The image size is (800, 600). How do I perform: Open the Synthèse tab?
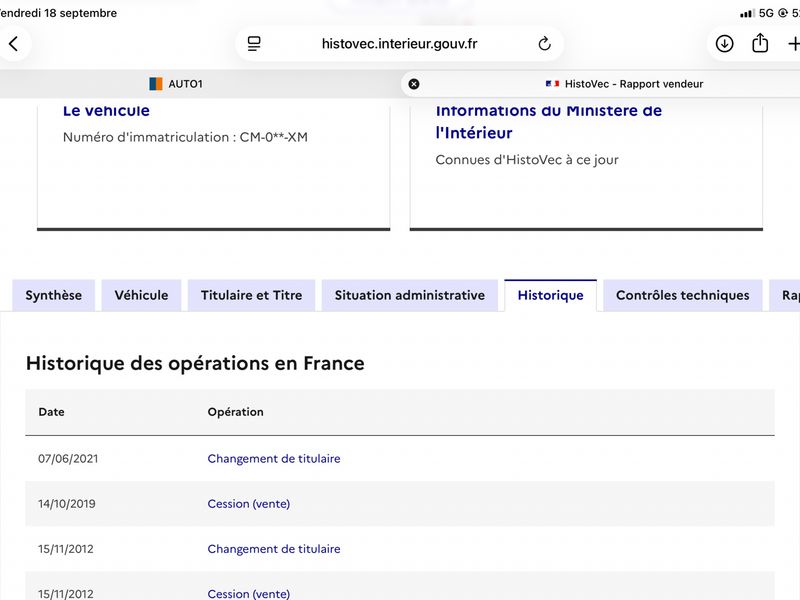click(54, 295)
